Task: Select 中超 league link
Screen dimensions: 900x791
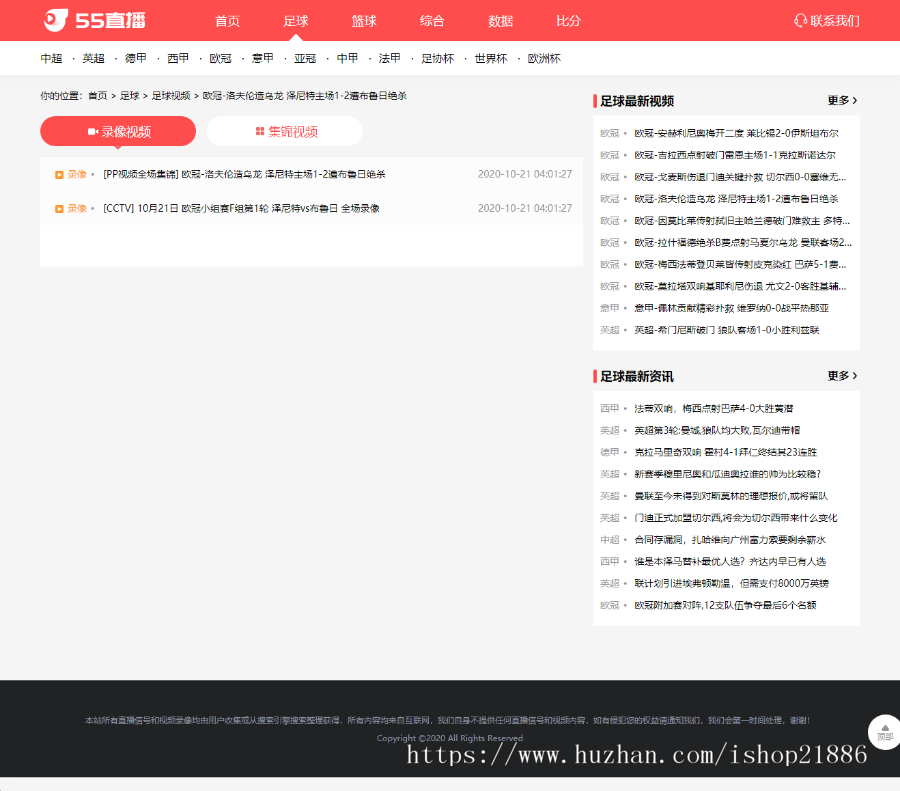Action: (51, 58)
